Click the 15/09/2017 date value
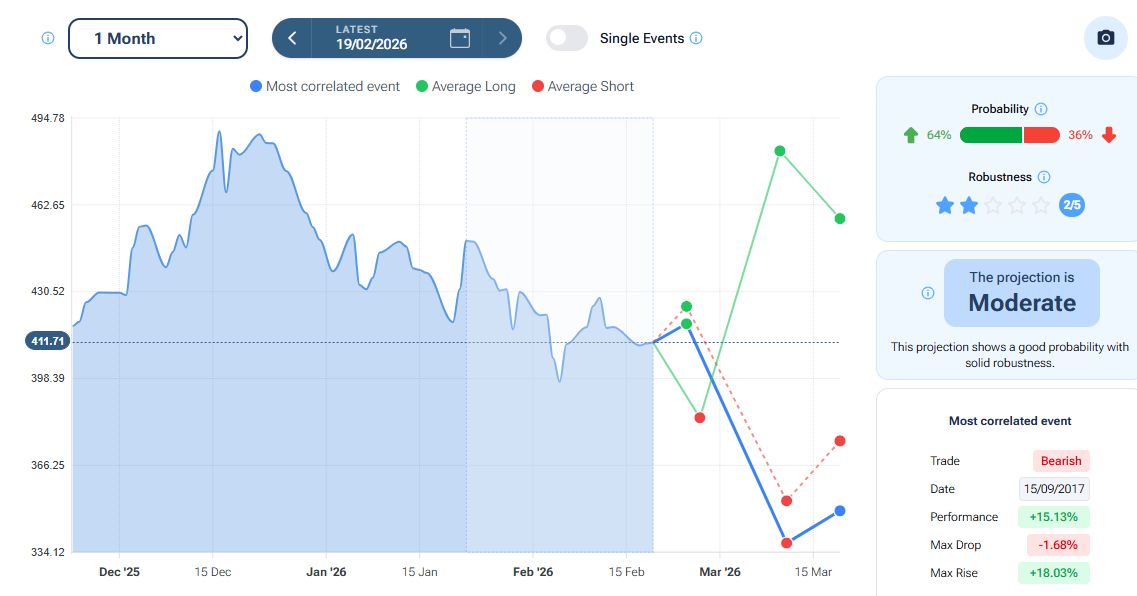The width and height of the screenshot is (1137, 596). [1054, 489]
